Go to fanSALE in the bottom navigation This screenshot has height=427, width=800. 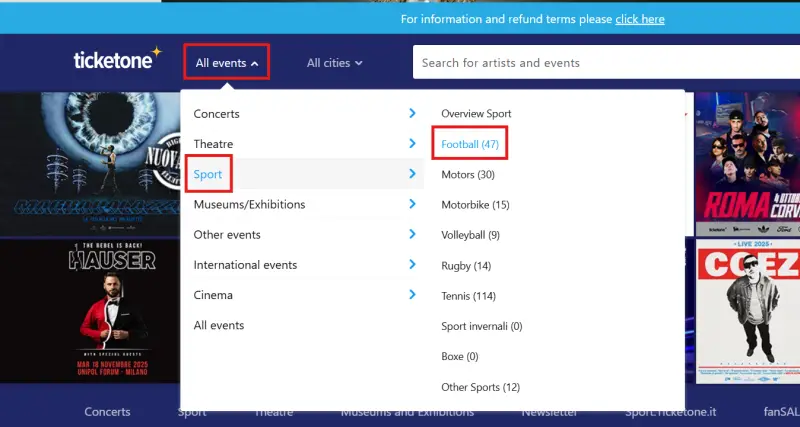pyautogui.click(x=782, y=412)
